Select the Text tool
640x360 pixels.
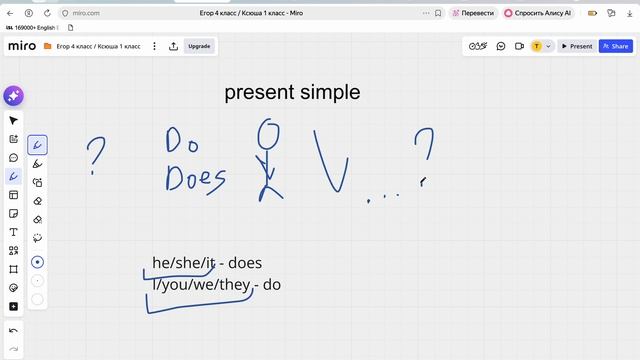point(13,232)
